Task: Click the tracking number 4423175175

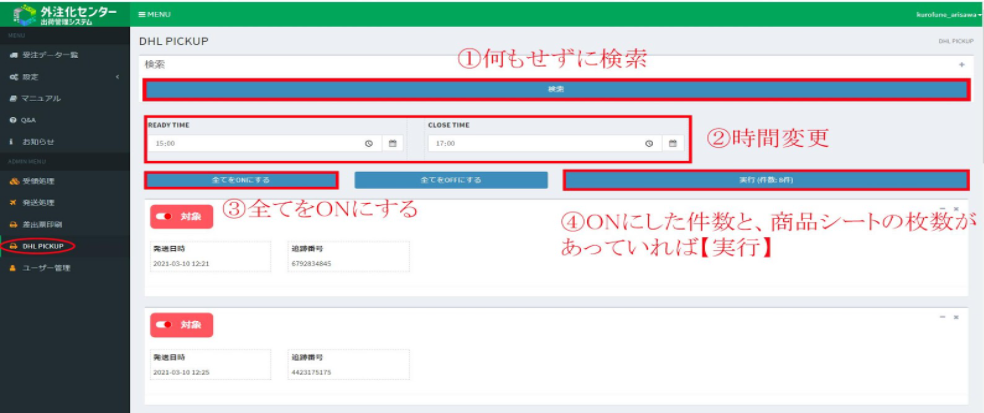Action: pyautogui.click(x=311, y=372)
